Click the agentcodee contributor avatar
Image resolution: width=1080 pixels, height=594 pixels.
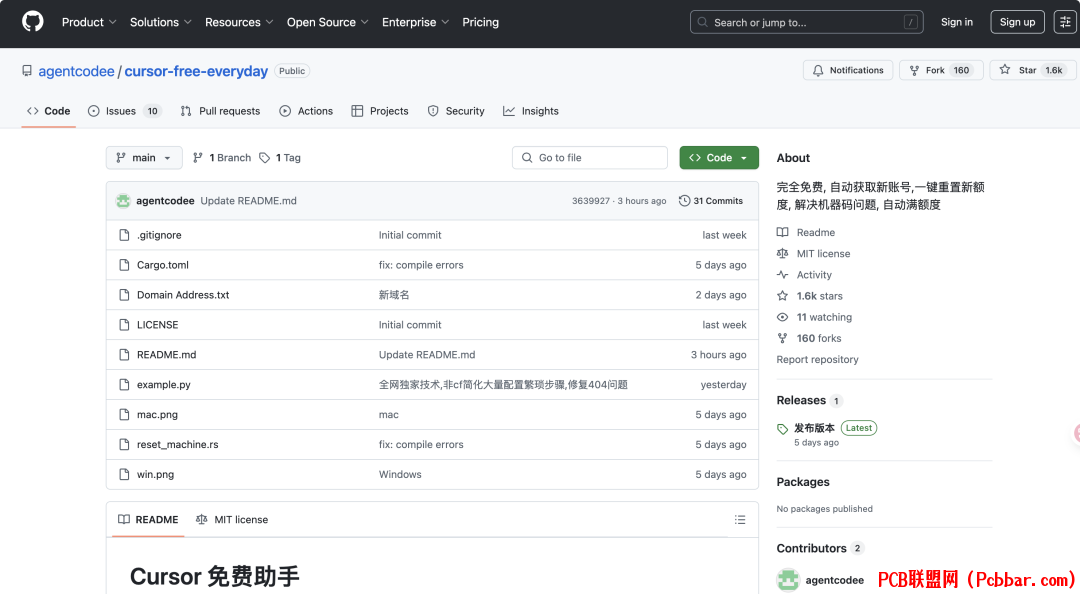pos(788,580)
